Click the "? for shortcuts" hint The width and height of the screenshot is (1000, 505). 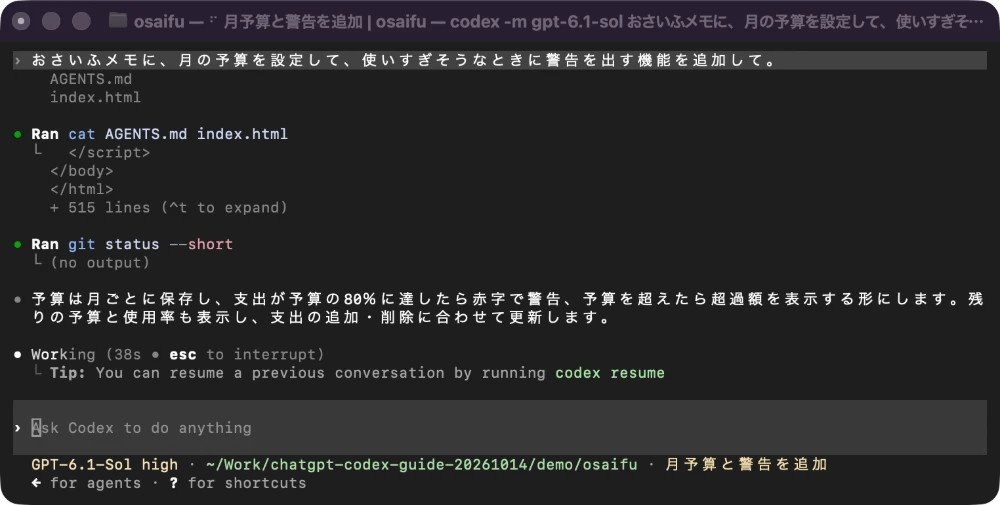pos(238,483)
